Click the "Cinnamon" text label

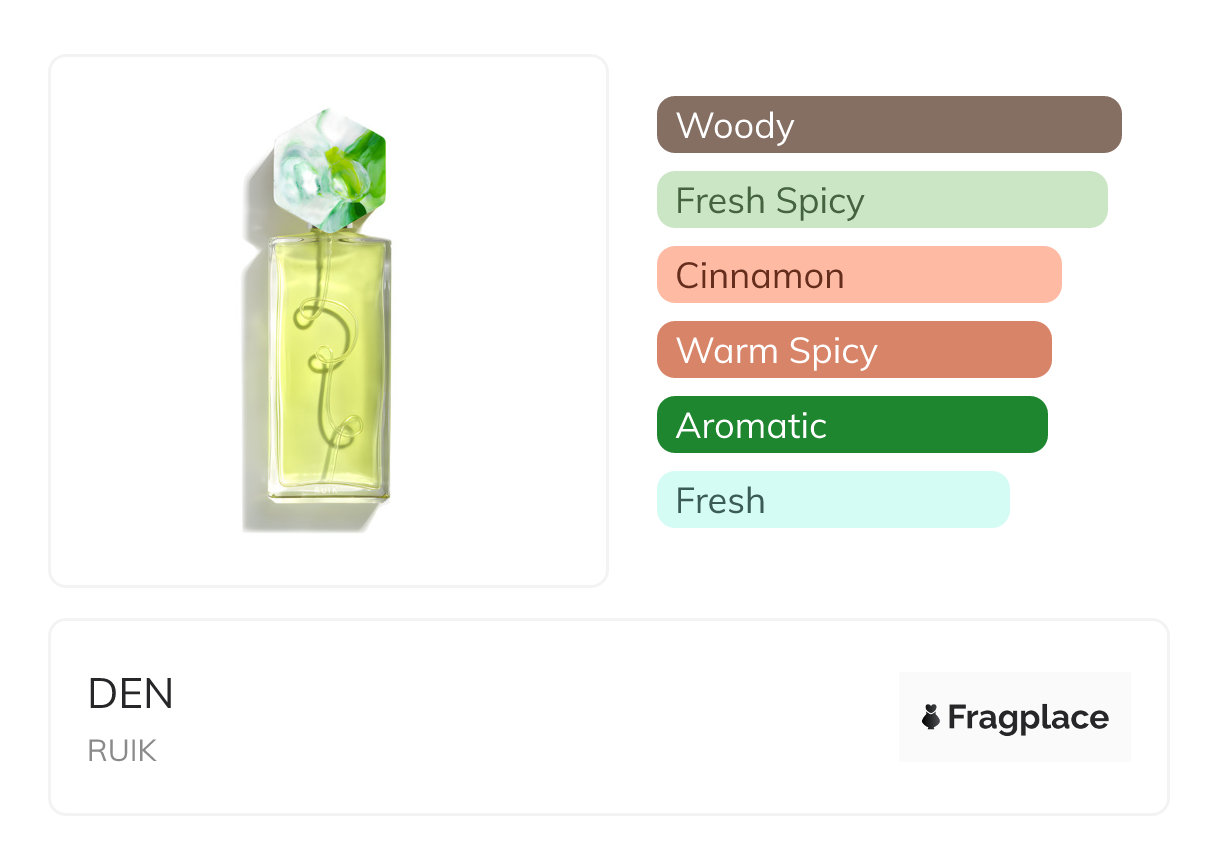[760, 276]
